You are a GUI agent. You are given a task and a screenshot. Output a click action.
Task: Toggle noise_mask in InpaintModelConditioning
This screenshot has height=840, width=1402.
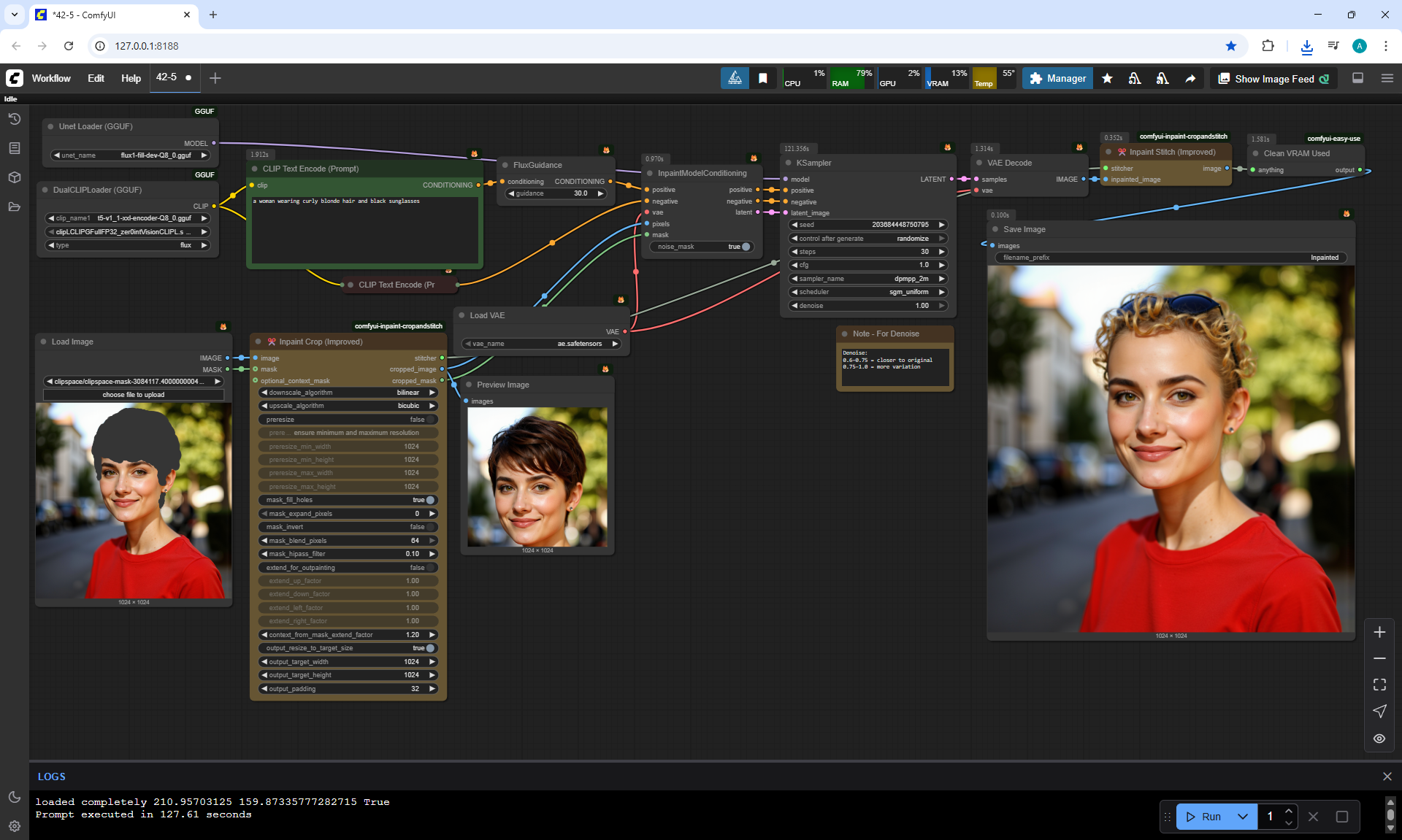click(745, 247)
